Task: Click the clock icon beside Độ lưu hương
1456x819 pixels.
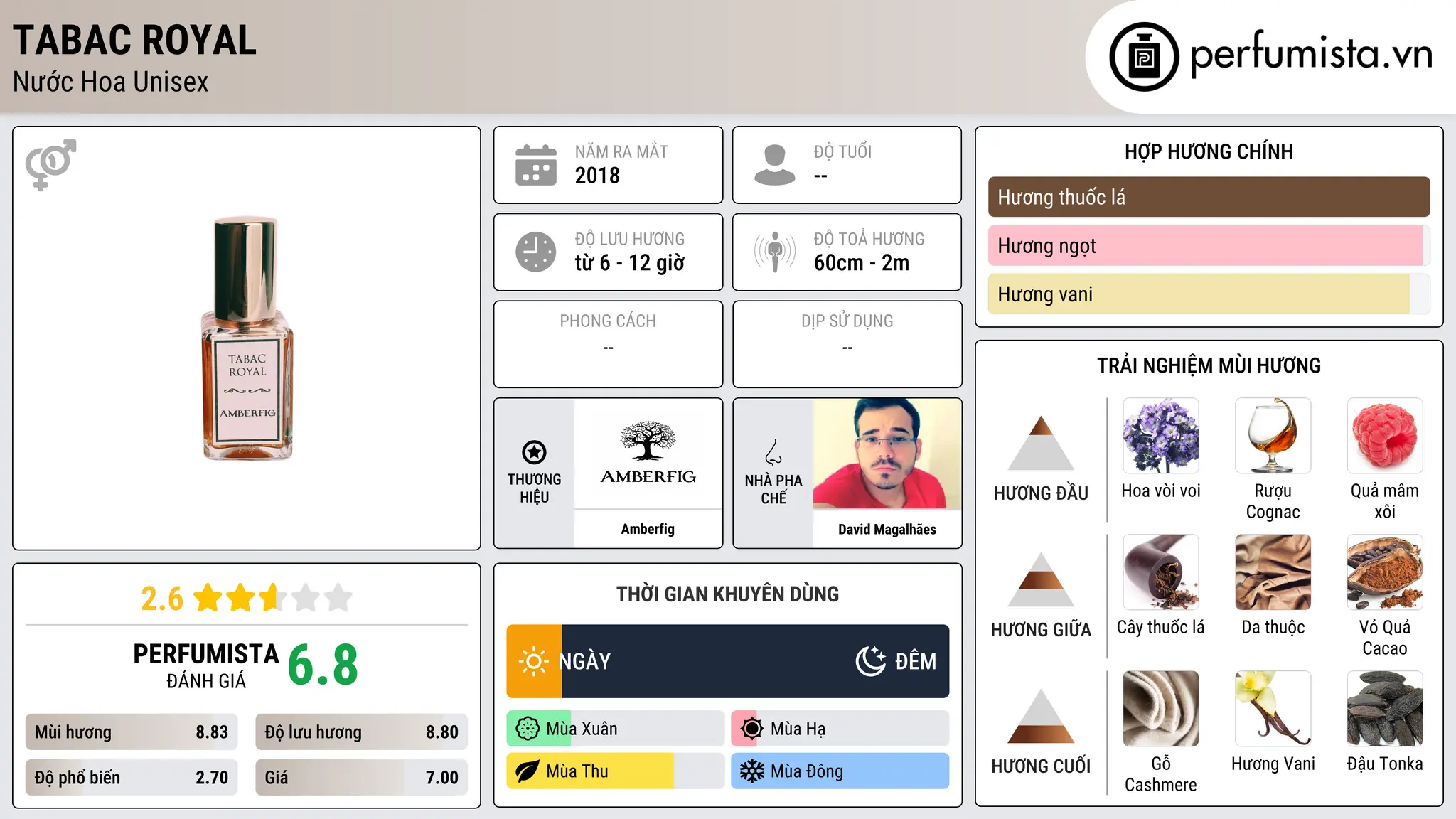Action: pyautogui.click(x=536, y=252)
